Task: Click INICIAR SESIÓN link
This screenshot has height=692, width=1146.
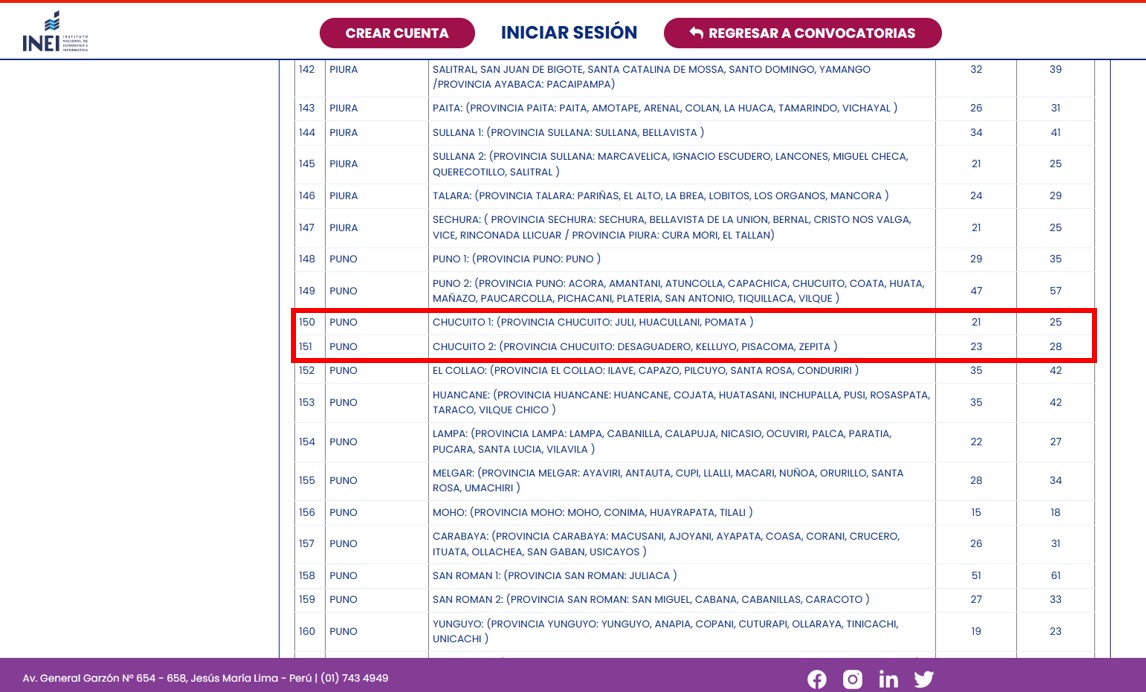Action: [x=569, y=33]
